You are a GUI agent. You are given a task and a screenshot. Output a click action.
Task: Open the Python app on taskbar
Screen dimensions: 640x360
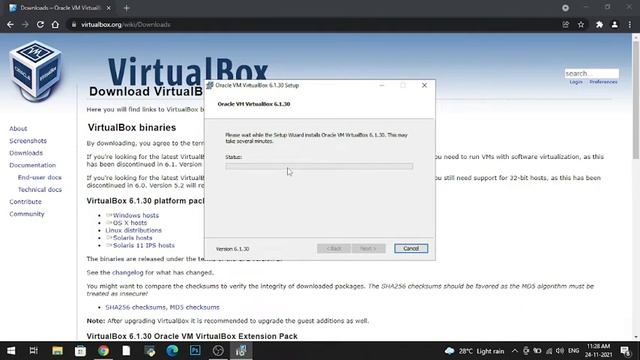[149, 351]
